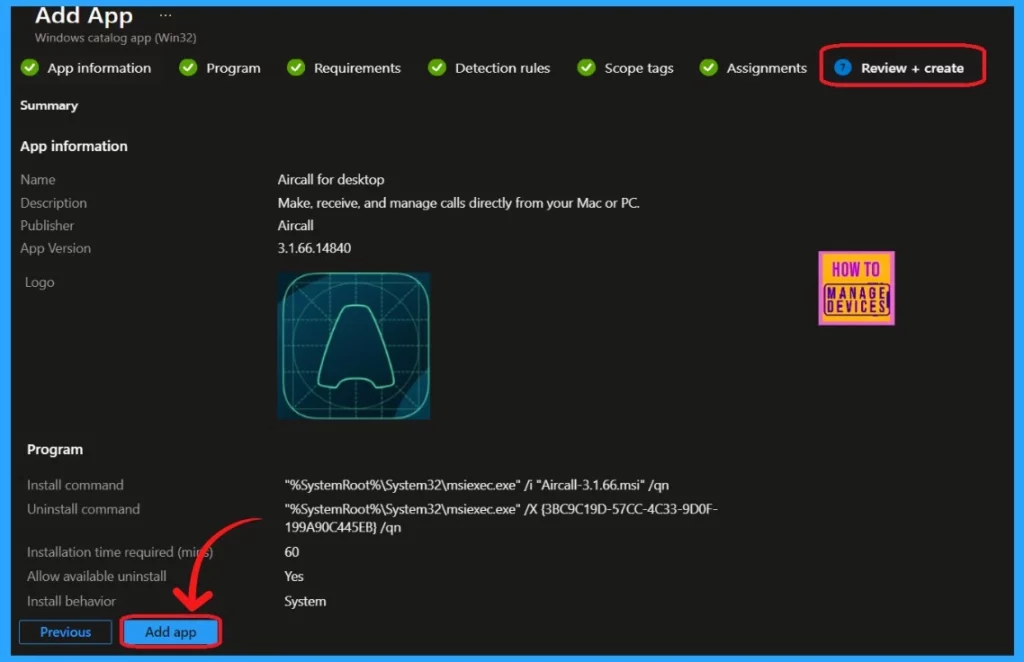
Task: Click the Previous button
Action: click(x=65, y=632)
